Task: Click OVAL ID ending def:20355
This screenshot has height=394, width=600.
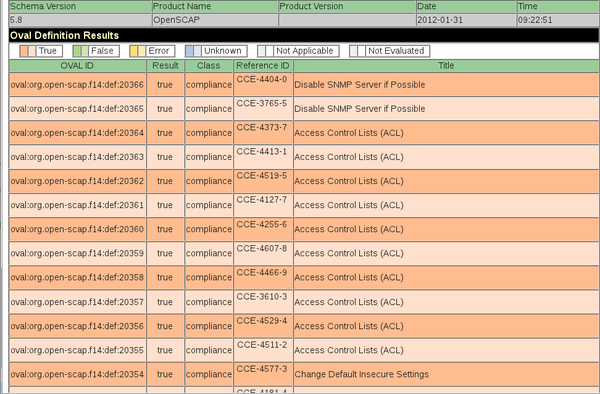Action: (77, 350)
